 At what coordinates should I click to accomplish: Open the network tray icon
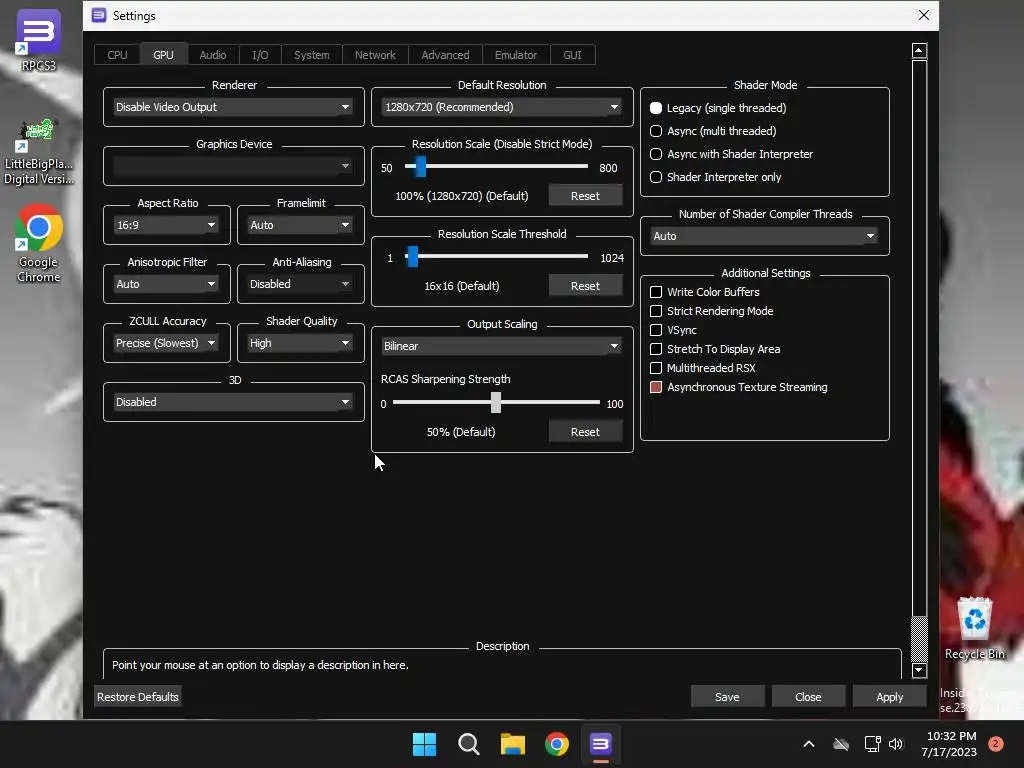(872, 744)
